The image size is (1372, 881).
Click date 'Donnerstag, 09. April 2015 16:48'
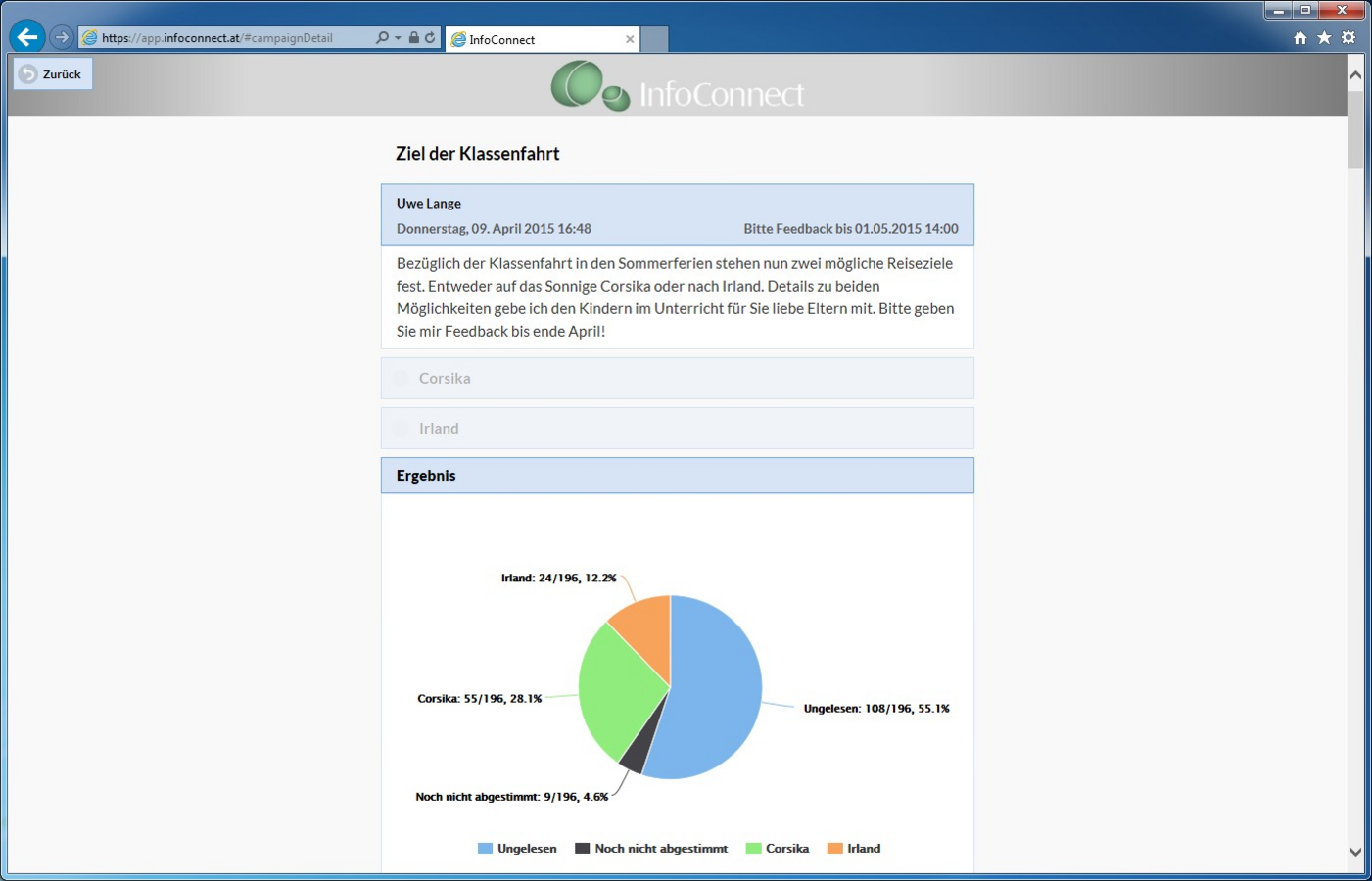[x=494, y=229]
